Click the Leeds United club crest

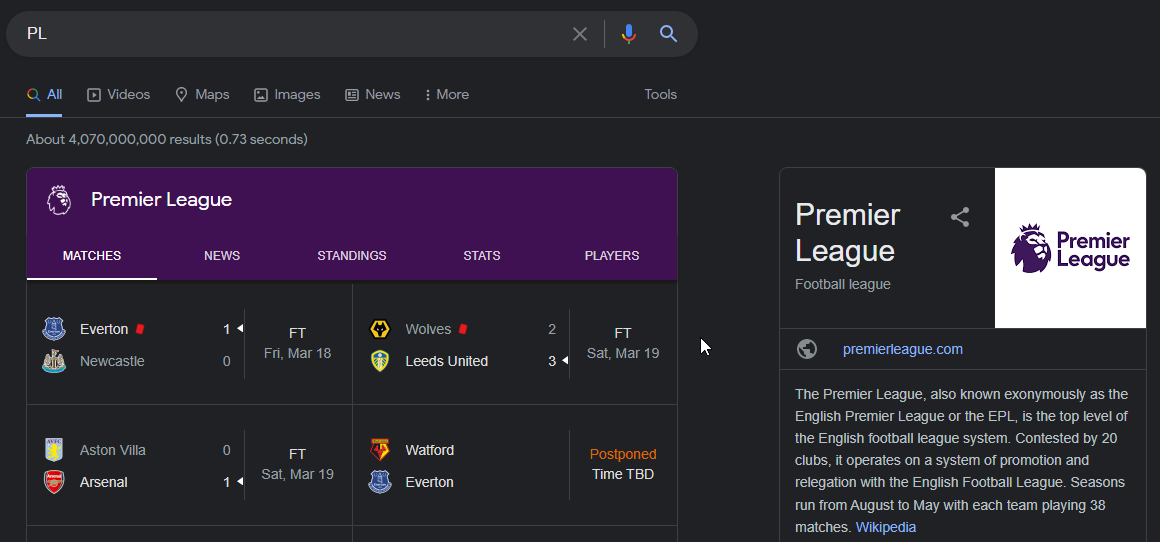(x=380, y=361)
